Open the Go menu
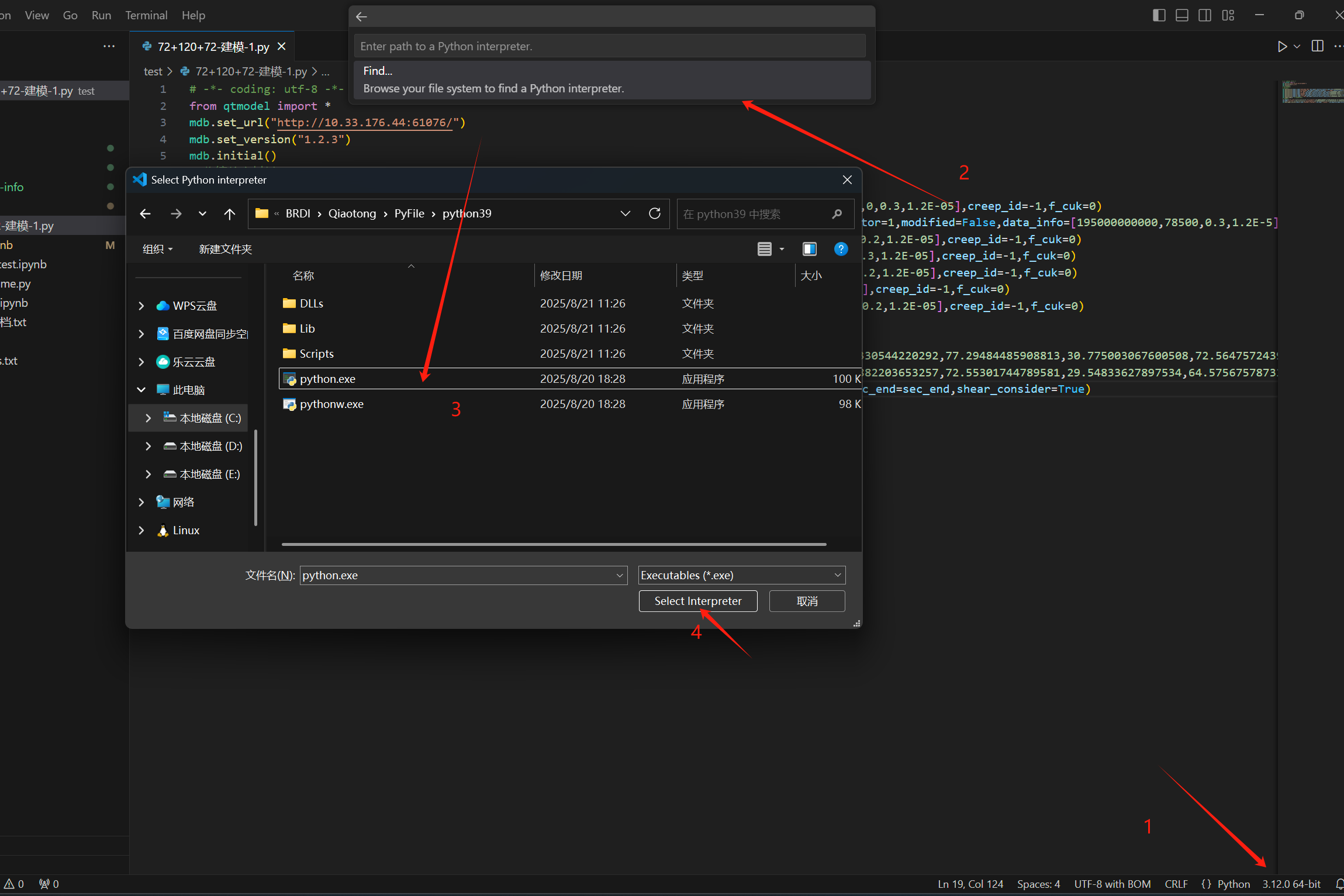This screenshot has width=1344, height=896. [x=70, y=15]
